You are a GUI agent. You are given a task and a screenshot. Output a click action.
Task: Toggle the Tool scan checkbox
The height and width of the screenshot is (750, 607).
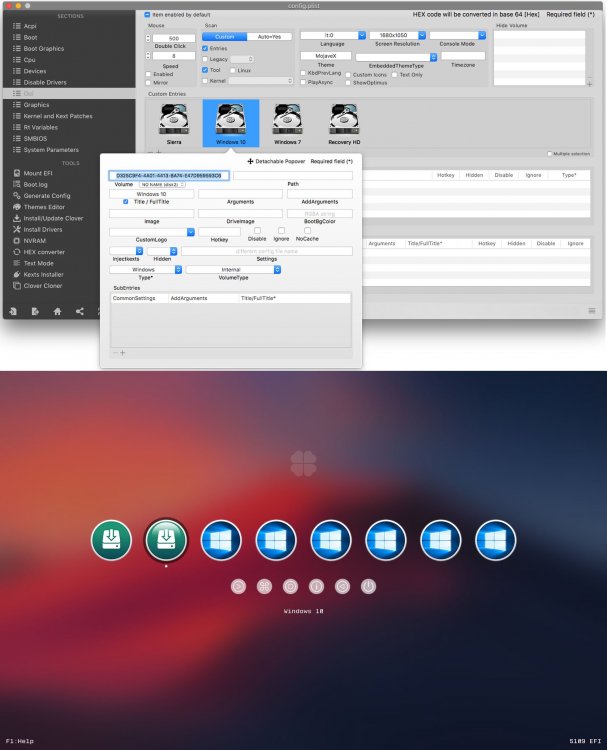click(x=205, y=70)
